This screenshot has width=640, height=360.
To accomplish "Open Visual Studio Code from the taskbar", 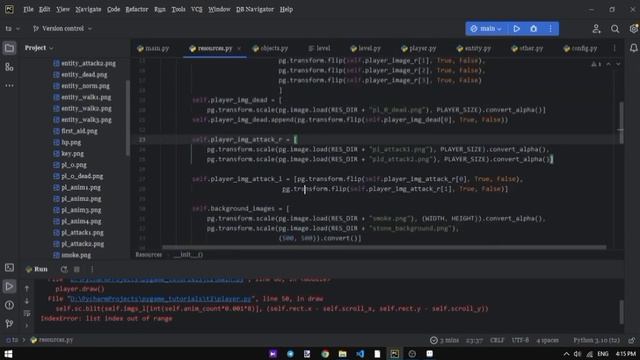I will (x=360, y=354).
